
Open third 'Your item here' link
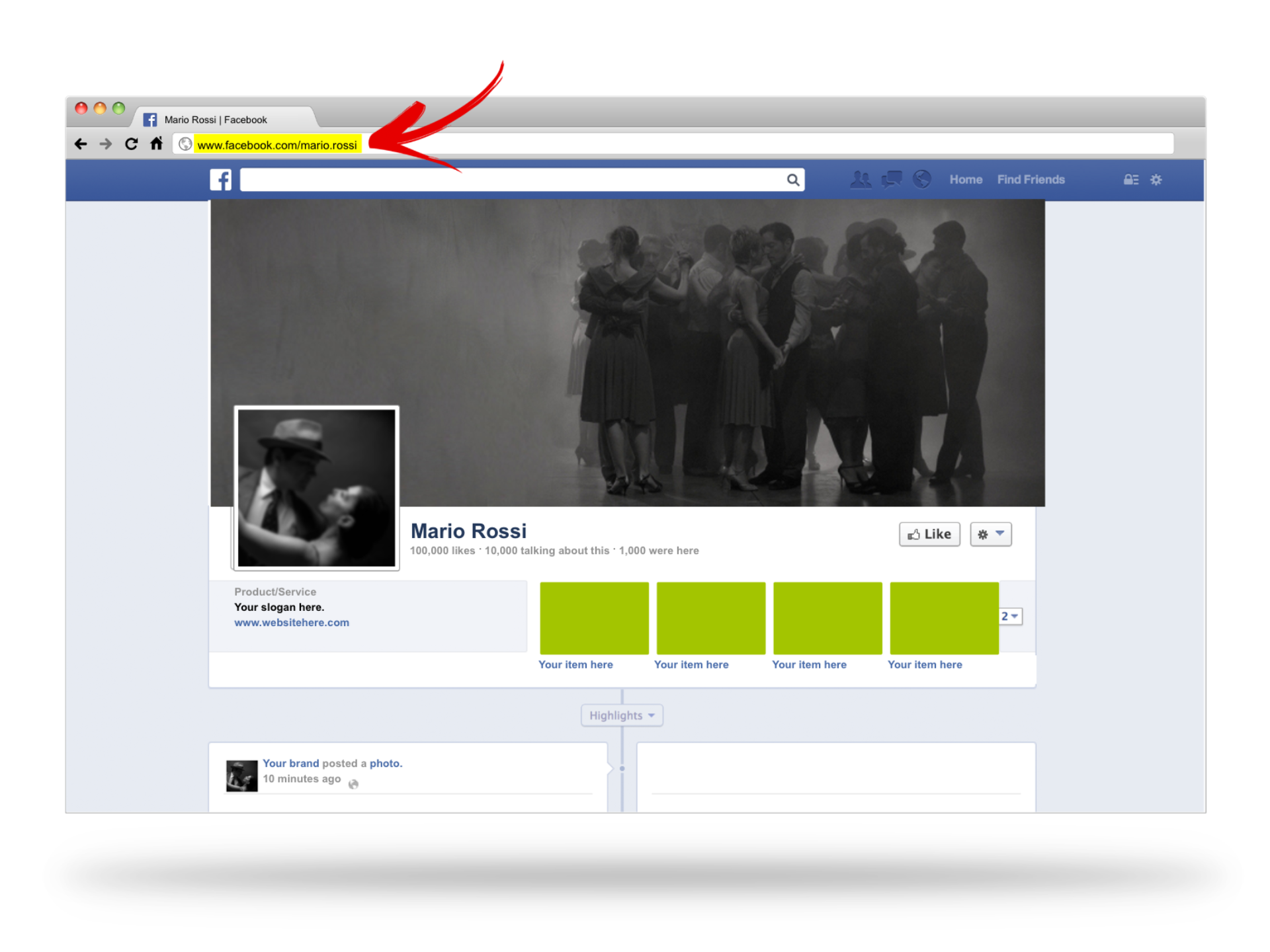coord(809,664)
